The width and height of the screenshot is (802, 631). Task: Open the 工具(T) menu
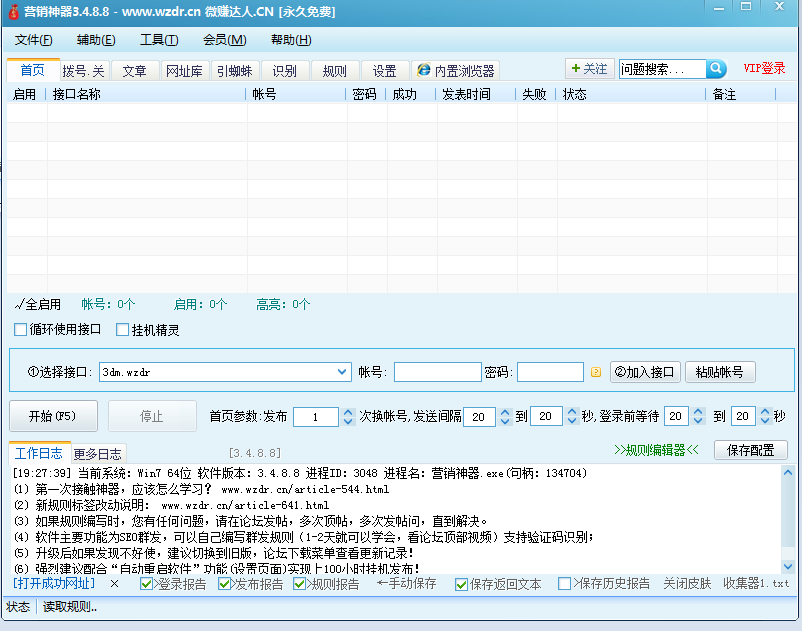pos(158,40)
